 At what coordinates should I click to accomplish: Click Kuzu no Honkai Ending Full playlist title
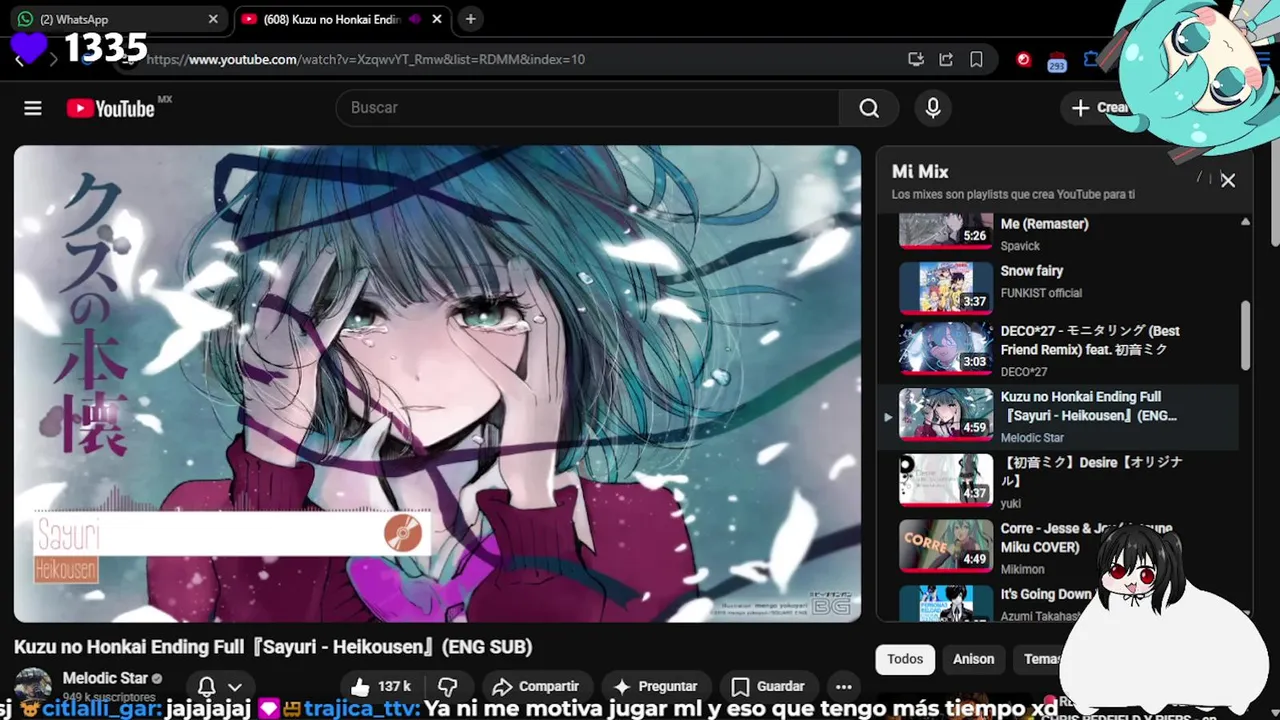[x=1088, y=406]
